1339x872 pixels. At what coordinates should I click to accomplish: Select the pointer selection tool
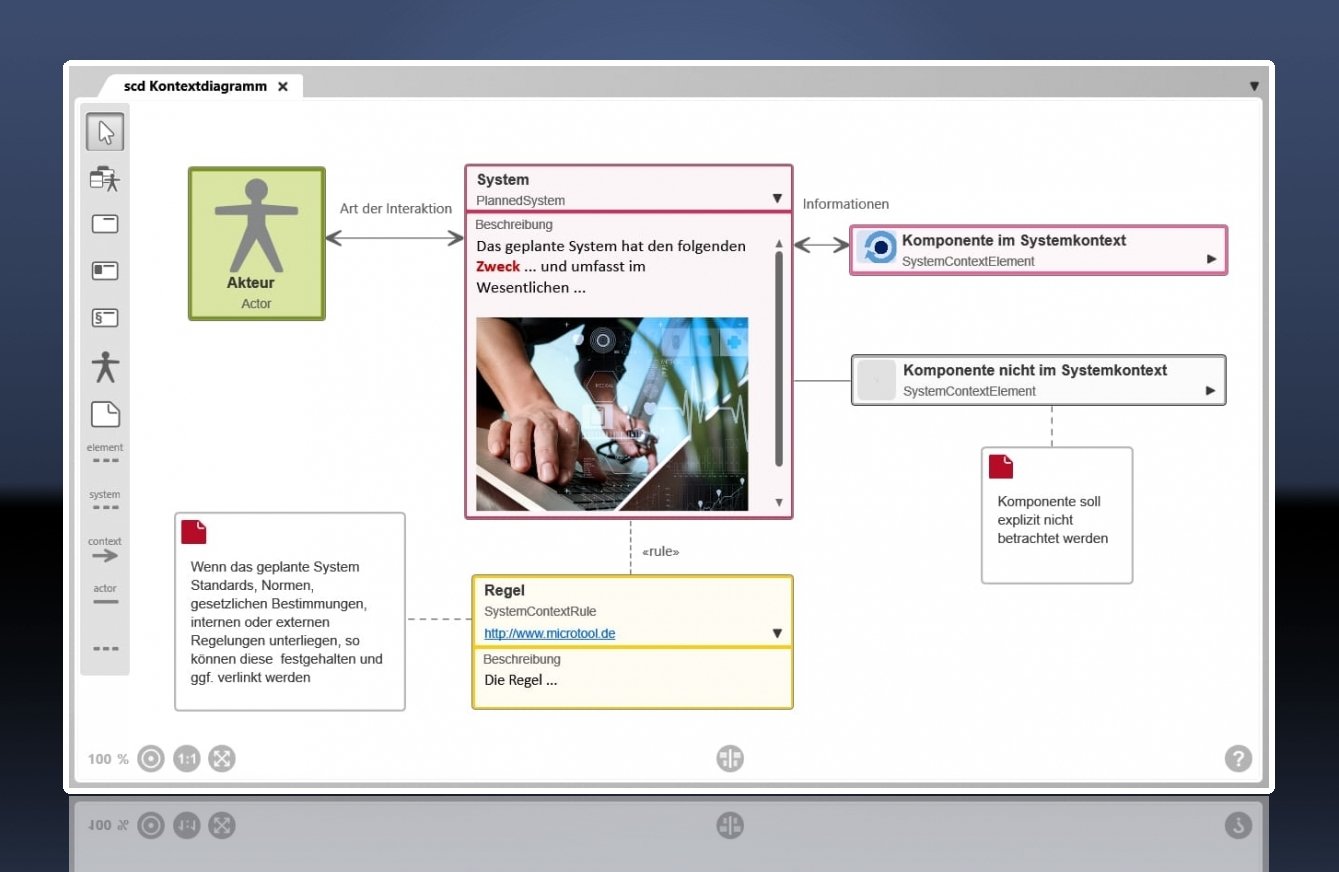[105, 133]
